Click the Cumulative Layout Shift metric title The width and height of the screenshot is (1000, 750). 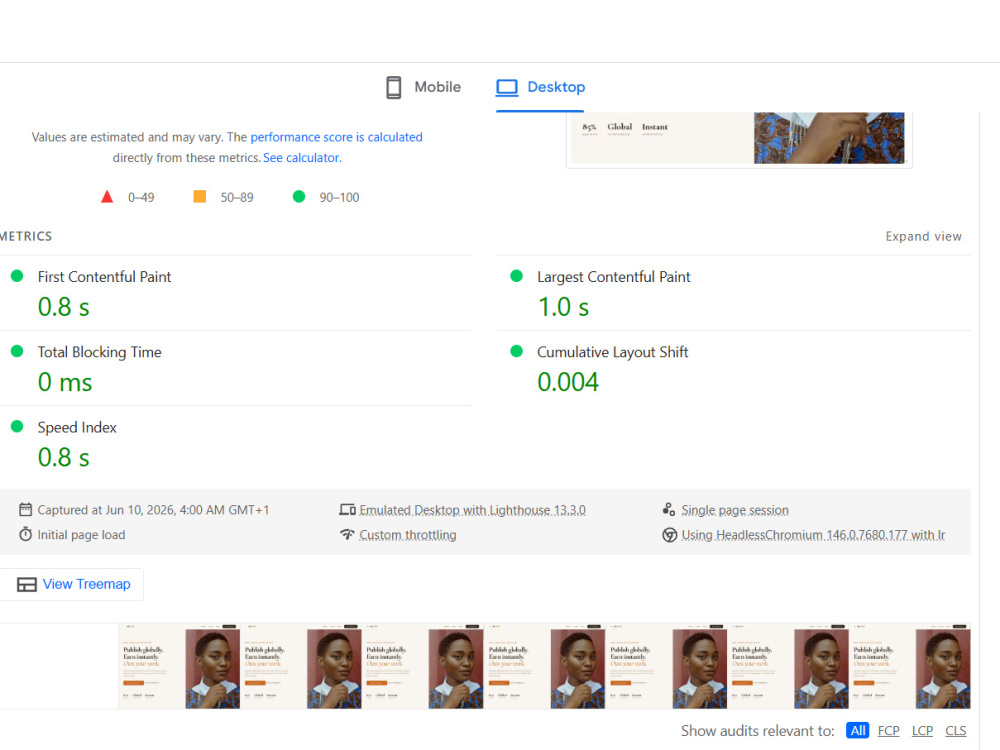612,352
